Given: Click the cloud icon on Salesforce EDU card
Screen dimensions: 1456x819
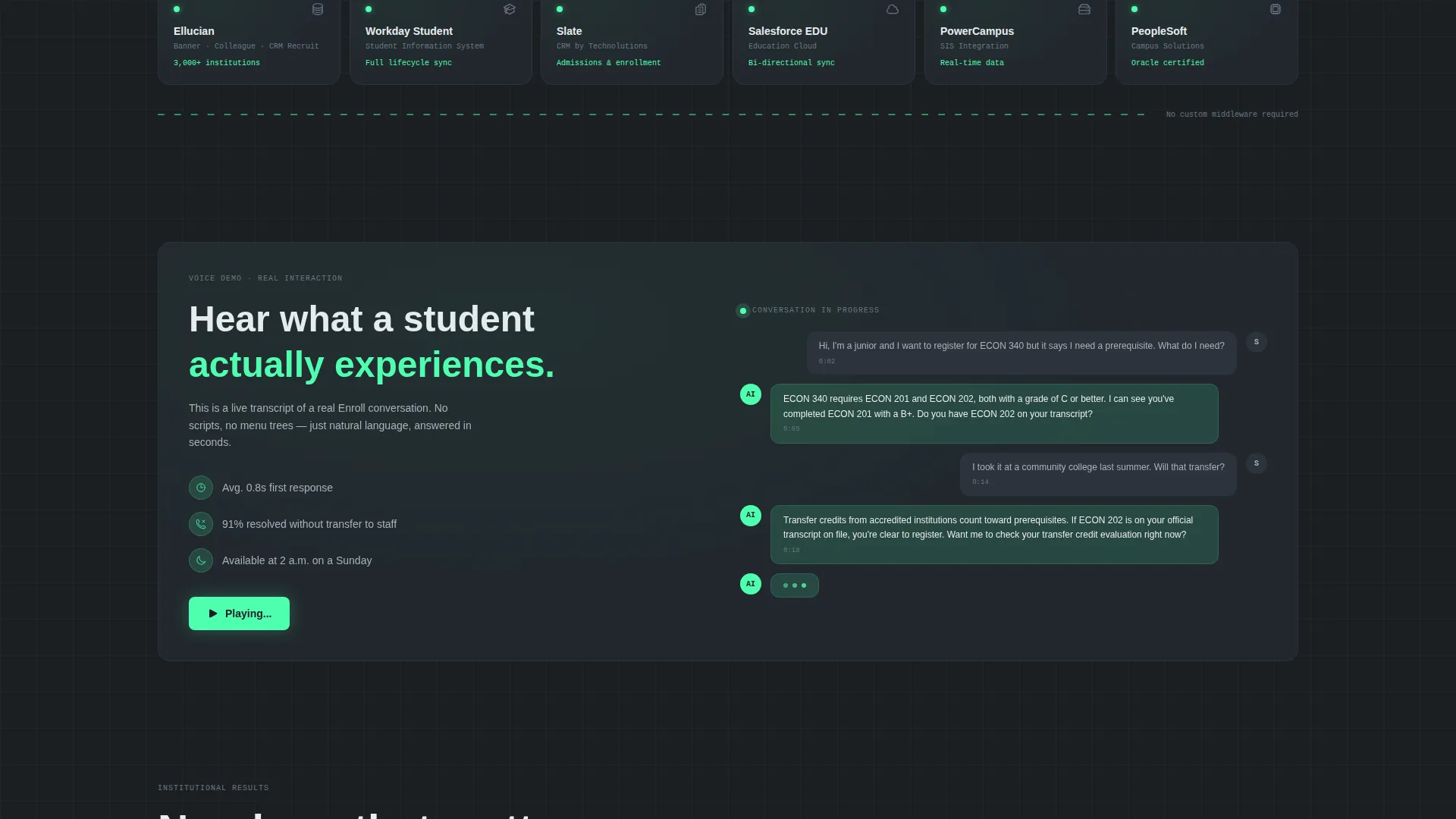Looking at the screenshot, I should pos(893,9).
